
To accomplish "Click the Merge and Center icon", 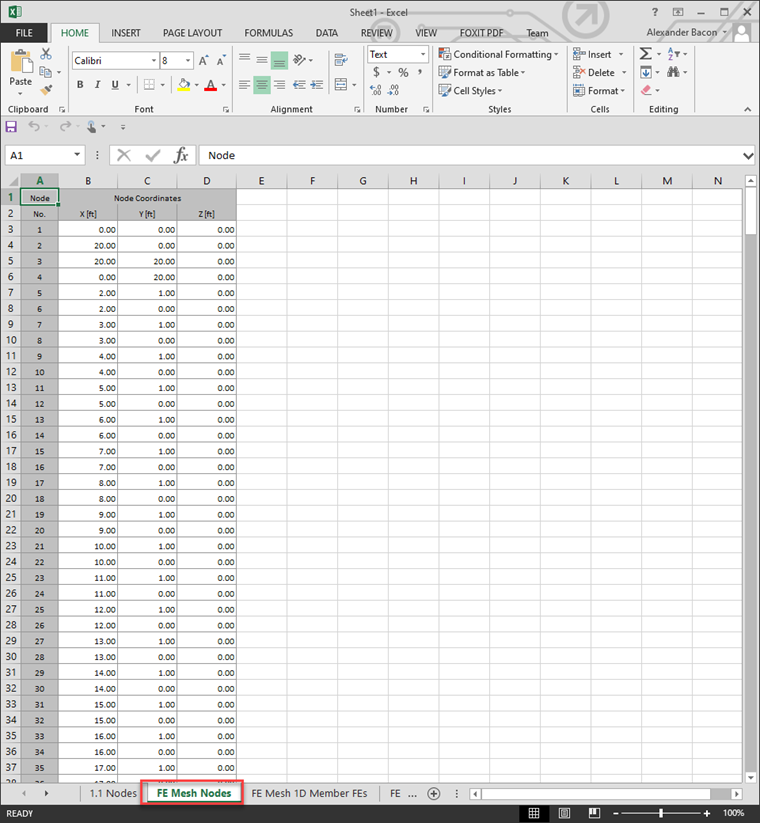I will click(x=341, y=84).
